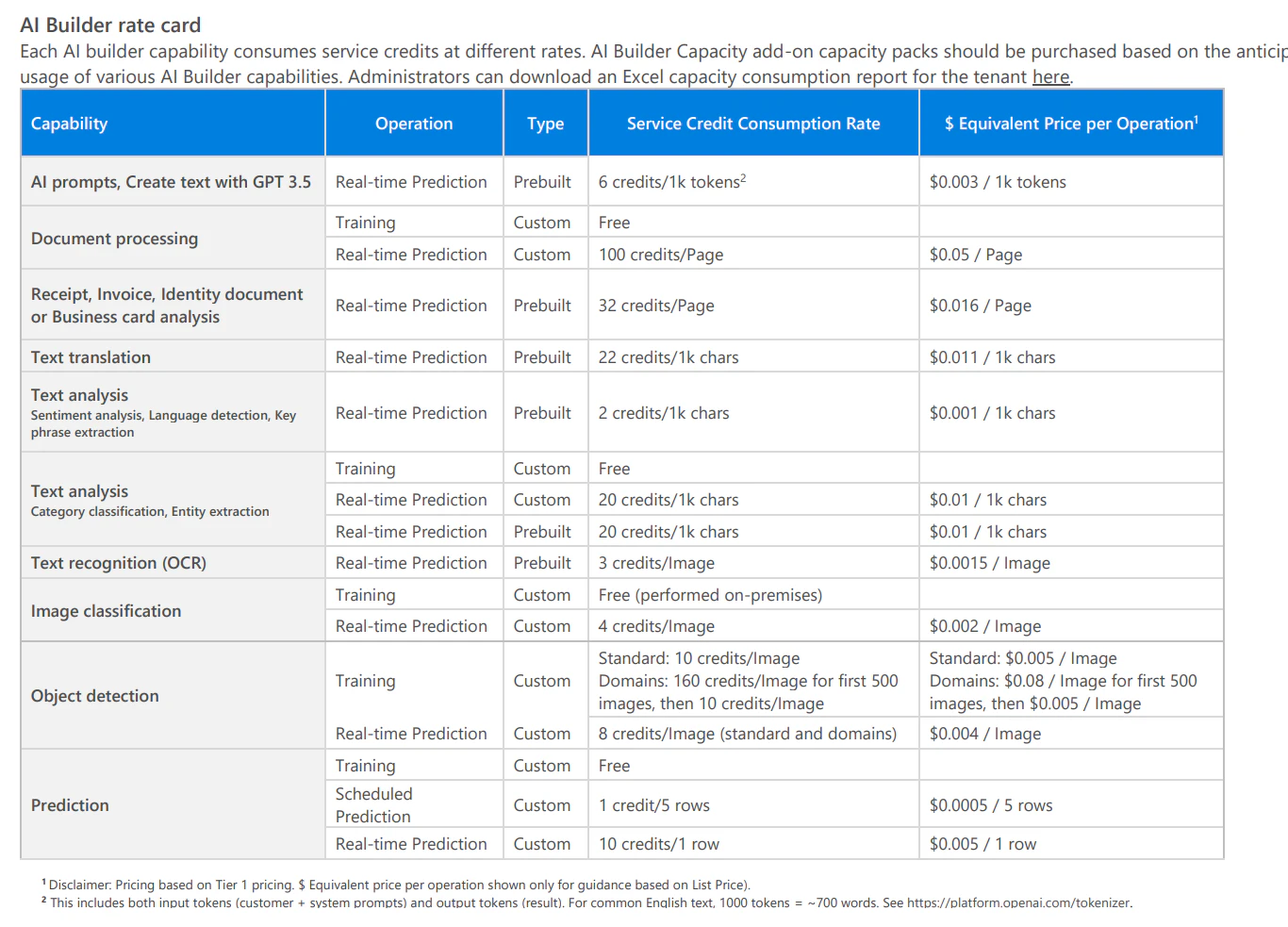Click the "32 credits/Page" rate
This screenshot has width=1288, height=927.
coord(656,306)
